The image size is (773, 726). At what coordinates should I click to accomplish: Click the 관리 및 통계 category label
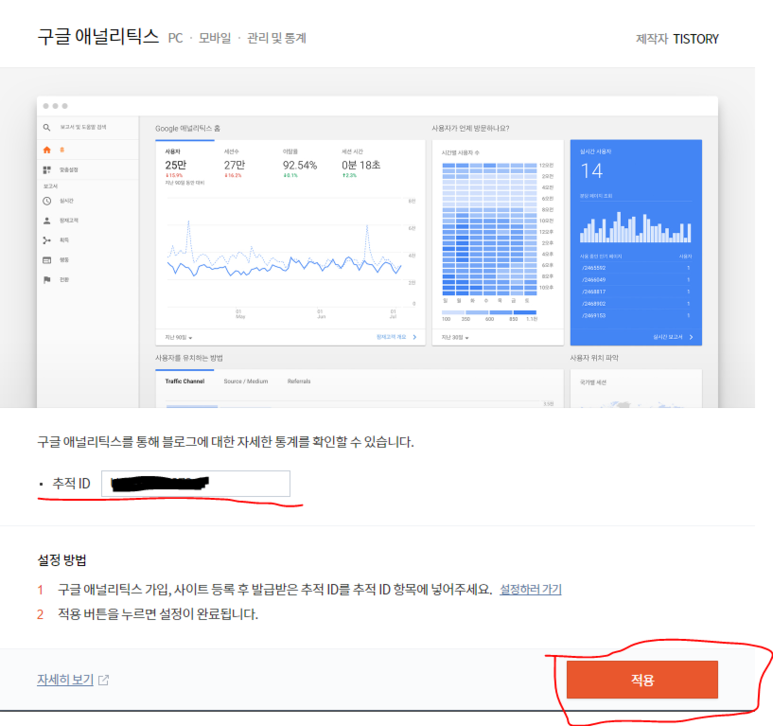277,38
